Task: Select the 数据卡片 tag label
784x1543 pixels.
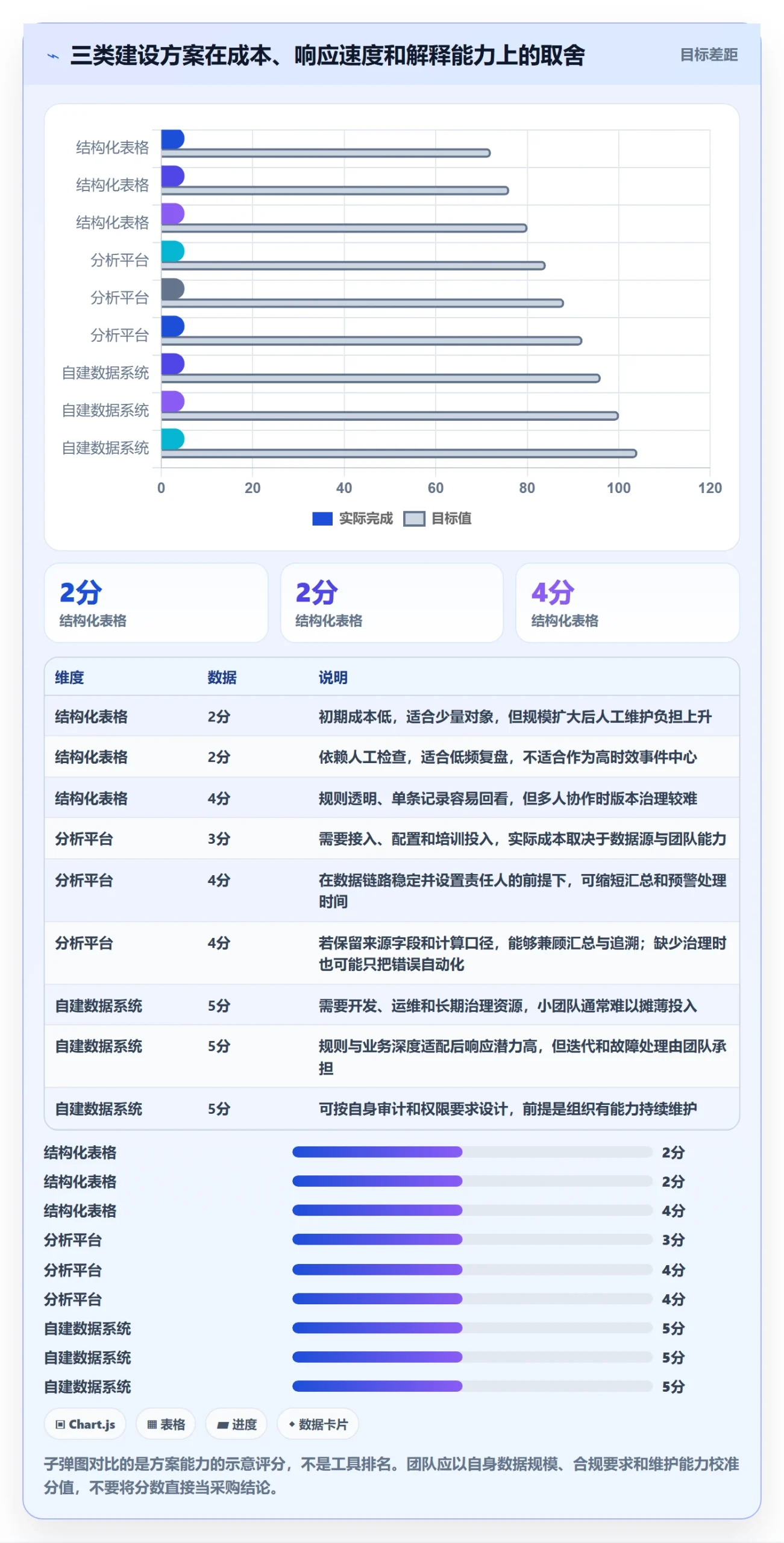Action: (x=323, y=1424)
